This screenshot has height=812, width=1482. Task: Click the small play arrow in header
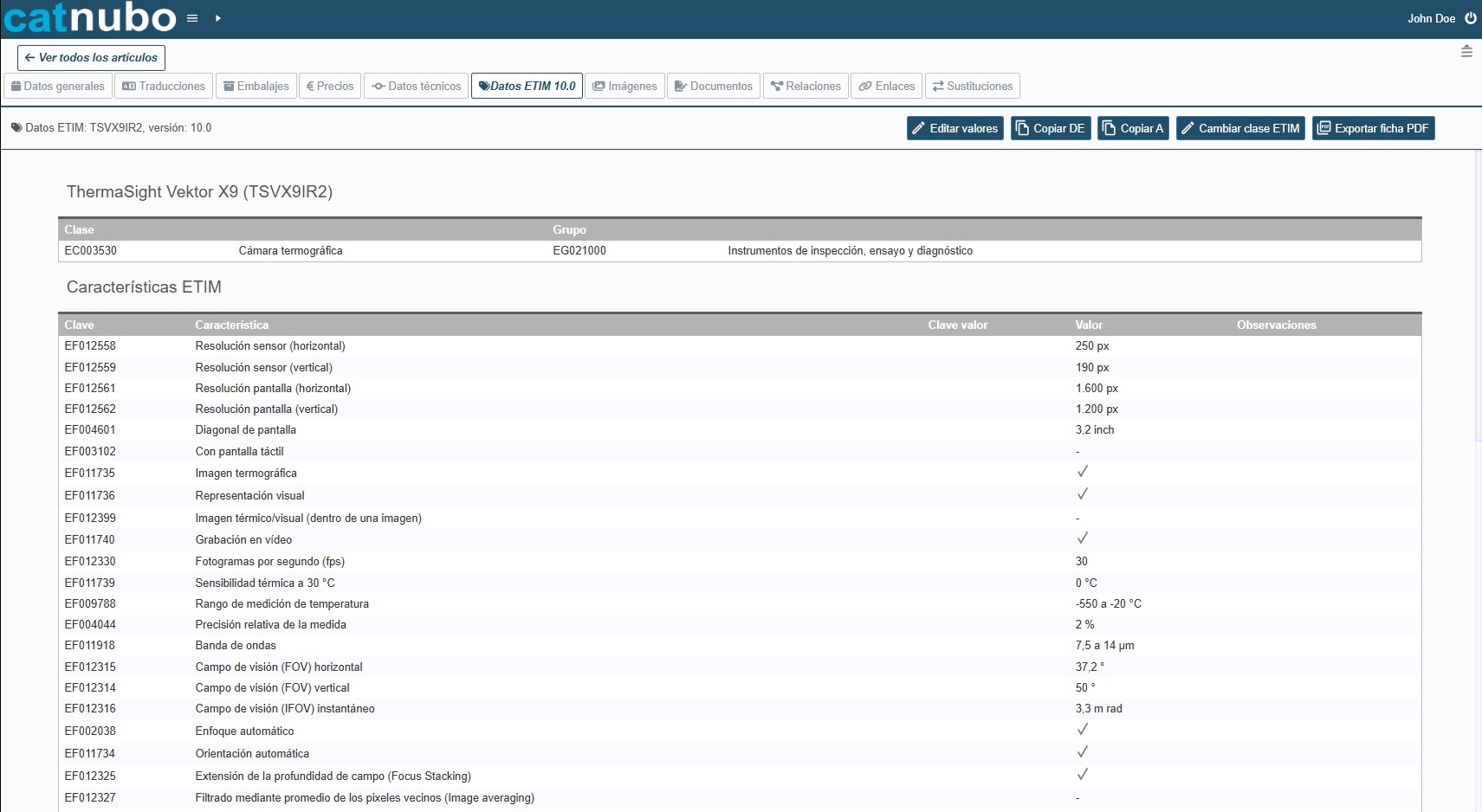click(218, 18)
